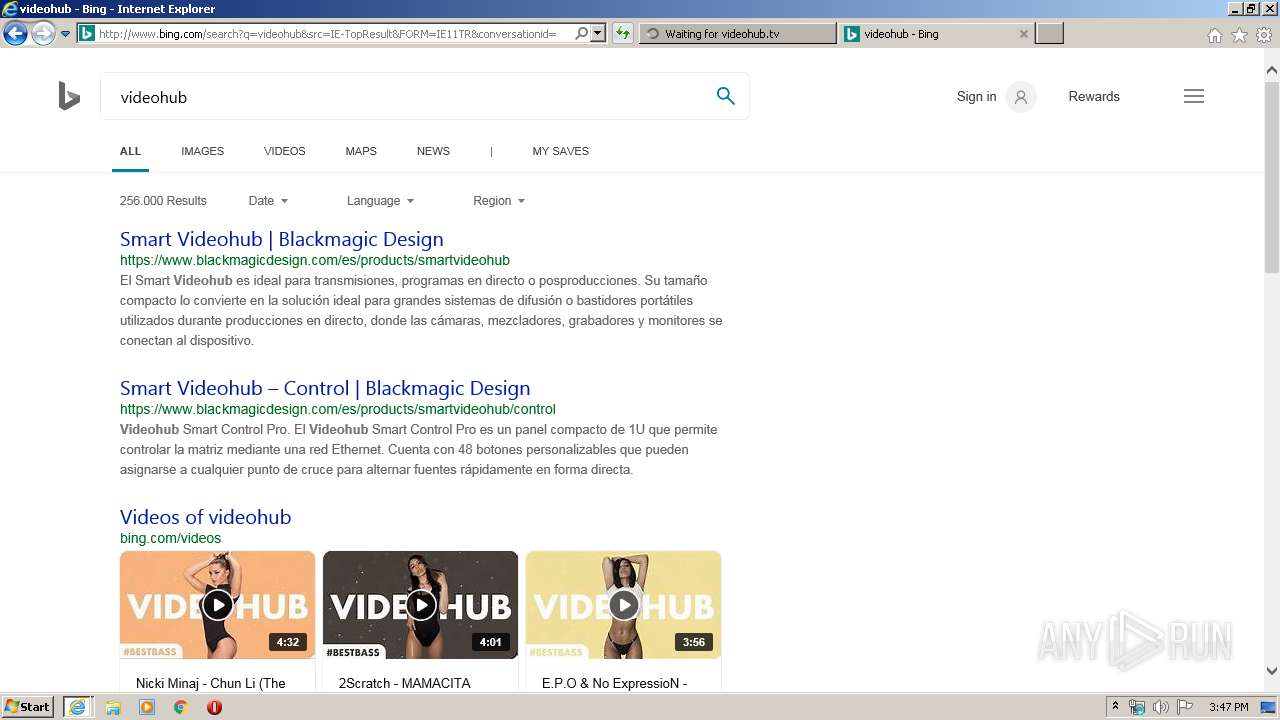This screenshot has height=720, width=1280.
Task: Switch to the 'Waiting for videohub.tv' browser tab
Action: (737, 34)
